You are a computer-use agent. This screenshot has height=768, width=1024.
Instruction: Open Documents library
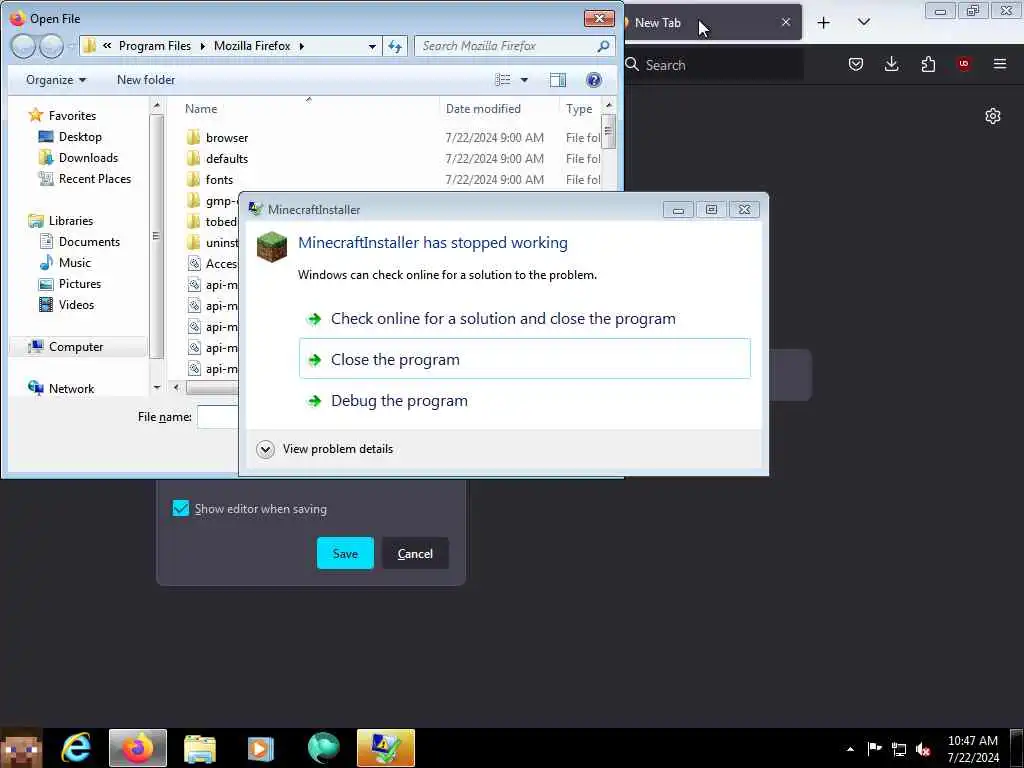tap(89, 242)
